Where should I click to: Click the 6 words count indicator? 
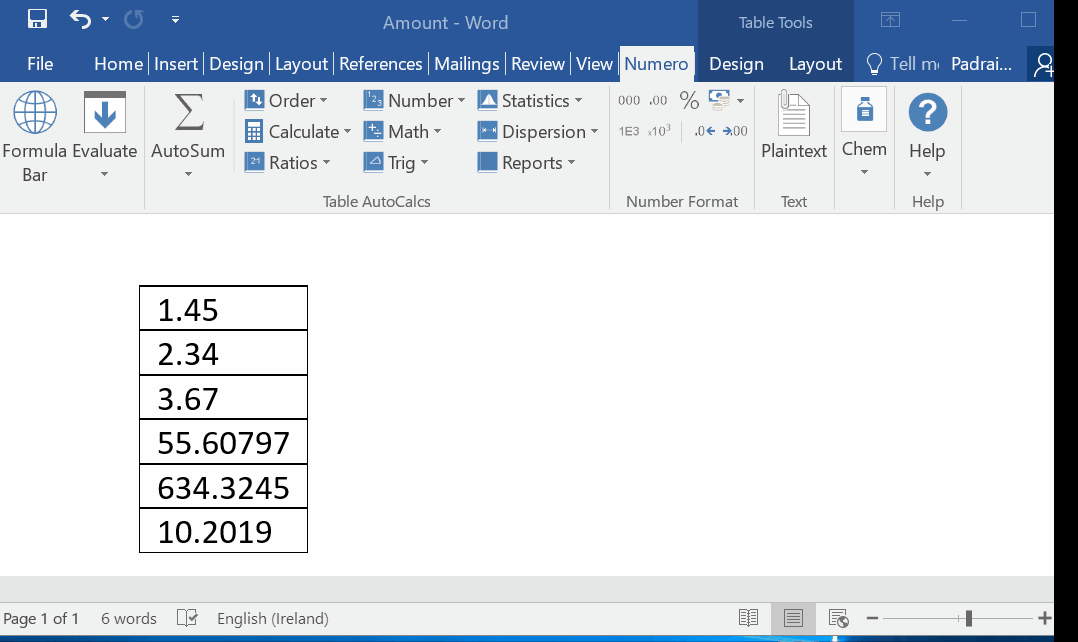coord(129,618)
